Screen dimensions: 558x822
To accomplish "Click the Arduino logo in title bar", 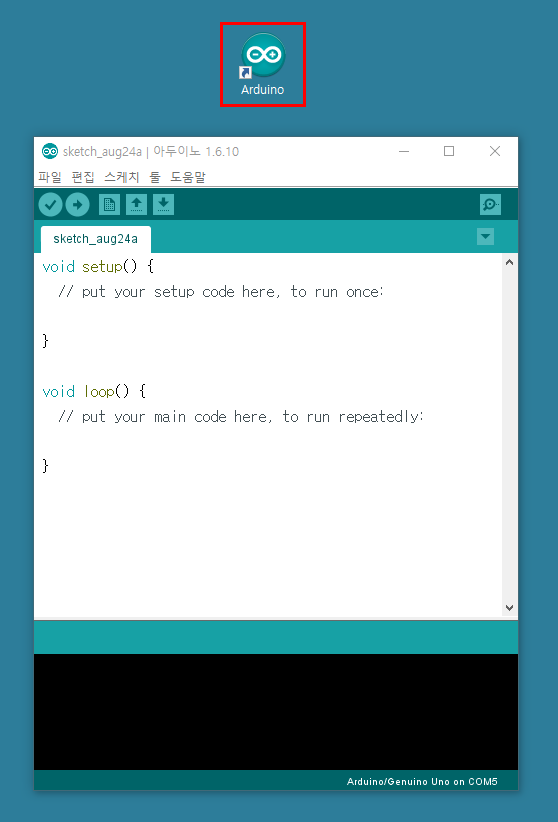I will point(50,151).
